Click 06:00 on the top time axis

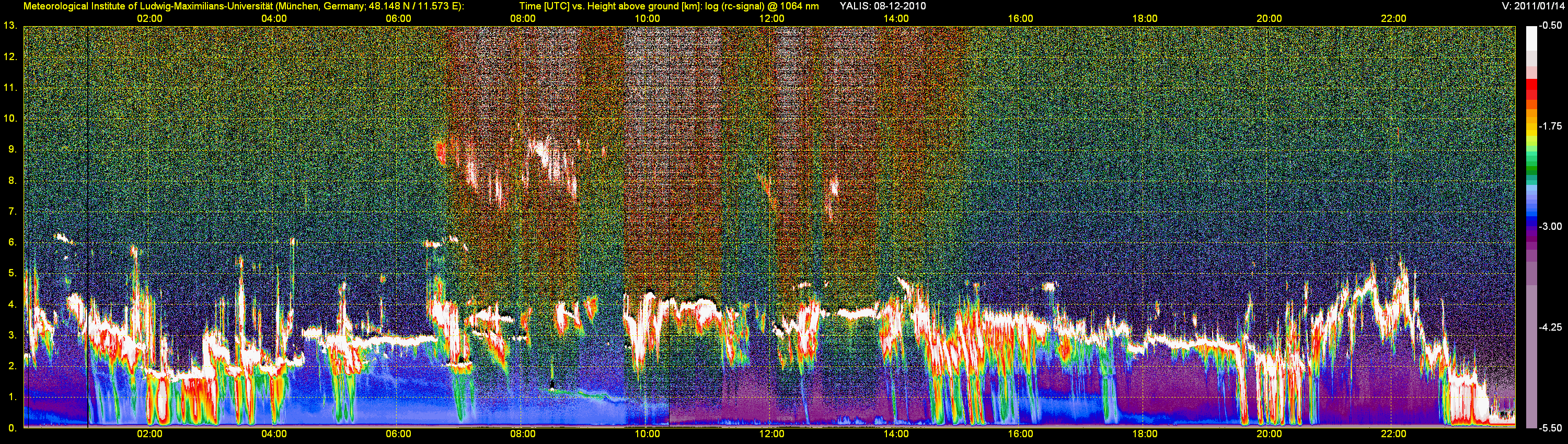[398, 18]
